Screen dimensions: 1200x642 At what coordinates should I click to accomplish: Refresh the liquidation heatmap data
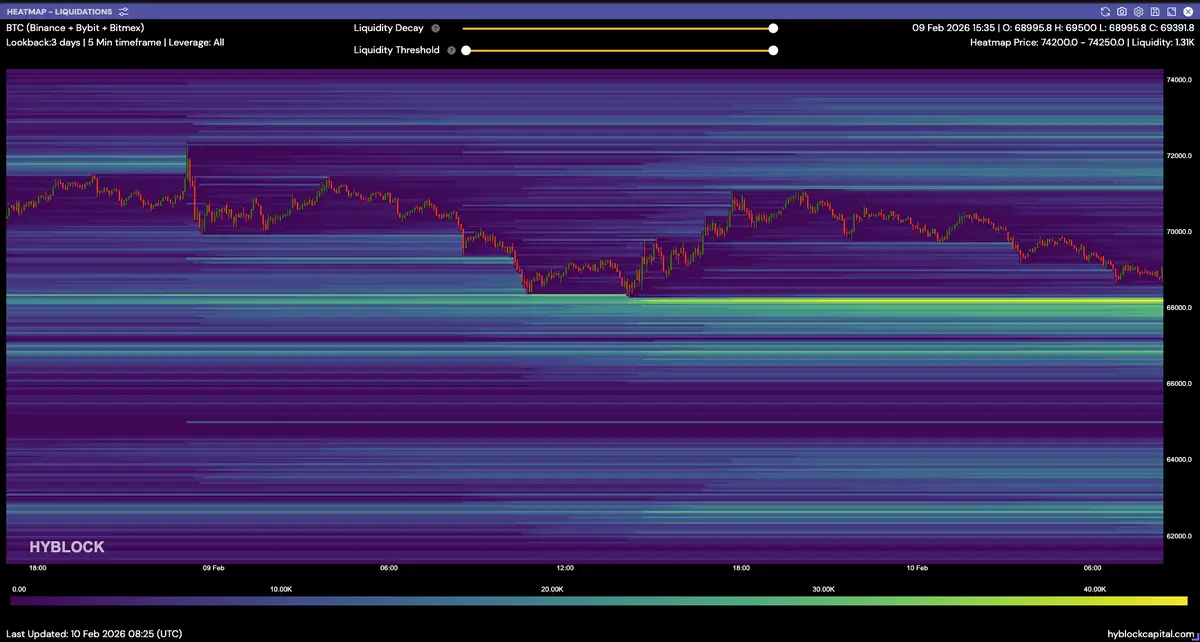(1106, 10)
